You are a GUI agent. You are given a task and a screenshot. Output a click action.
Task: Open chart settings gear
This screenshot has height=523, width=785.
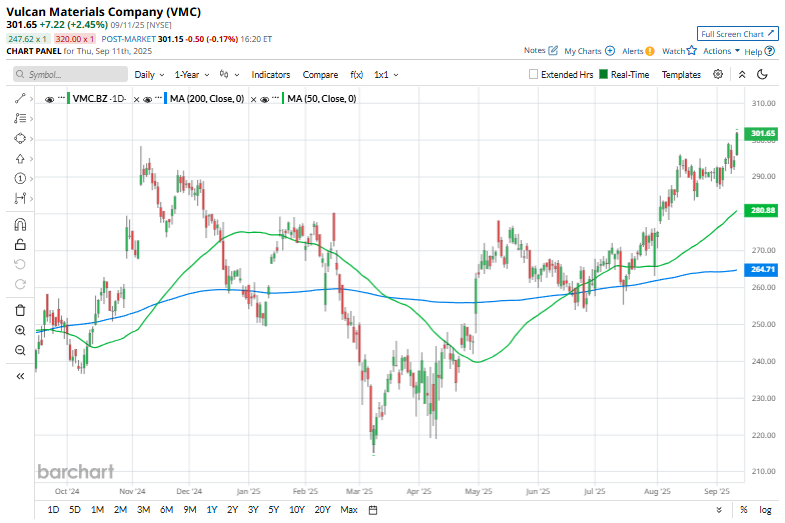(718, 75)
